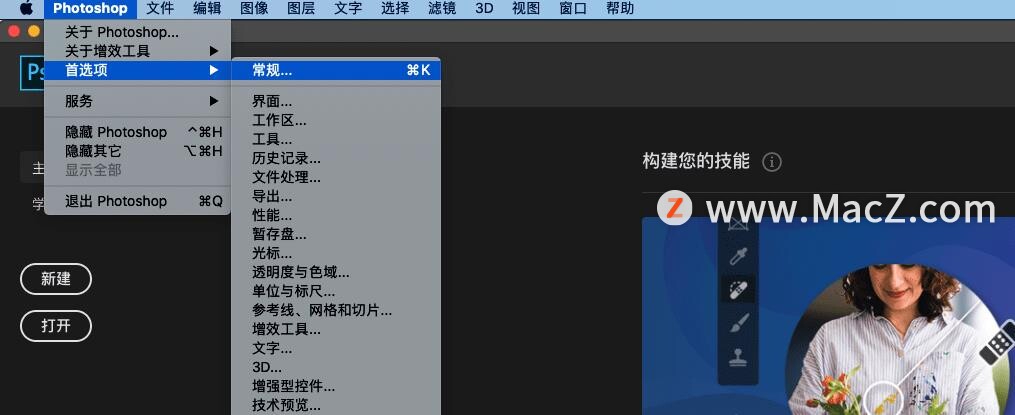
Task: Open the 3D menu in menu bar
Action: pos(484,8)
